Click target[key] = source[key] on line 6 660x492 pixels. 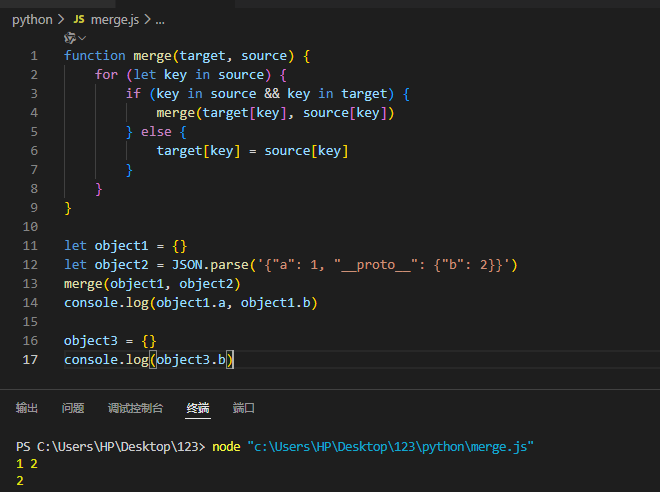click(x=252, y=151)
